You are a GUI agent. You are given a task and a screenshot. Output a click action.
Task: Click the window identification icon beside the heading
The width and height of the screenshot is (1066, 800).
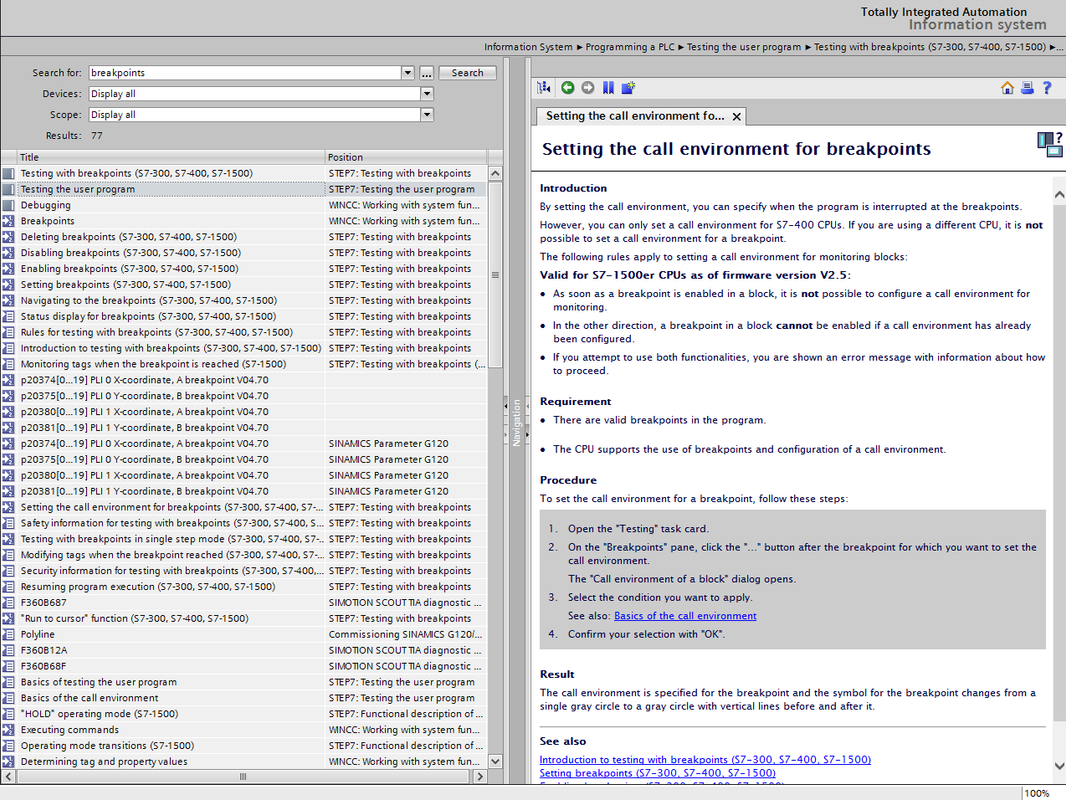(1050, 144)
